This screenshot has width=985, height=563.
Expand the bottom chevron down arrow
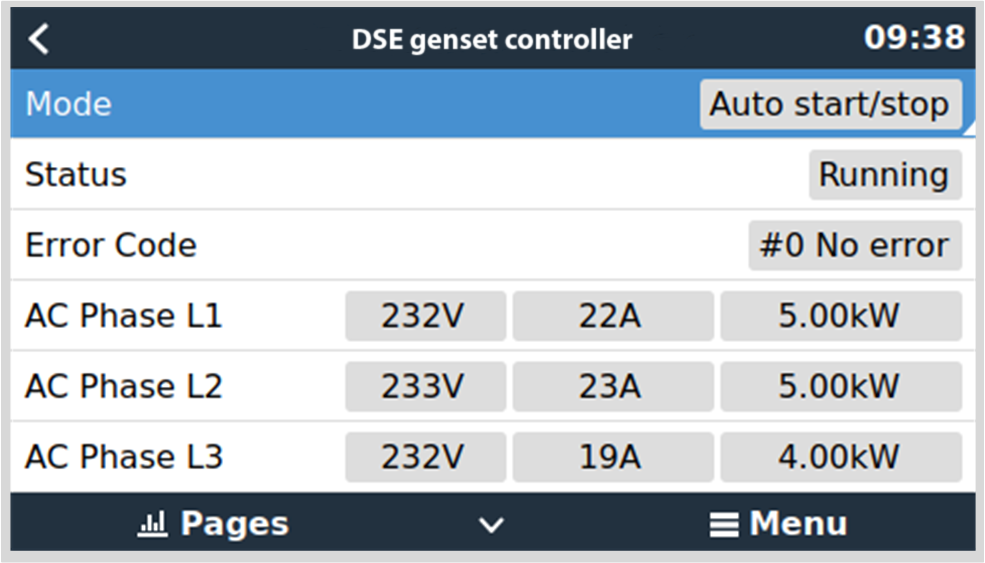491,525
